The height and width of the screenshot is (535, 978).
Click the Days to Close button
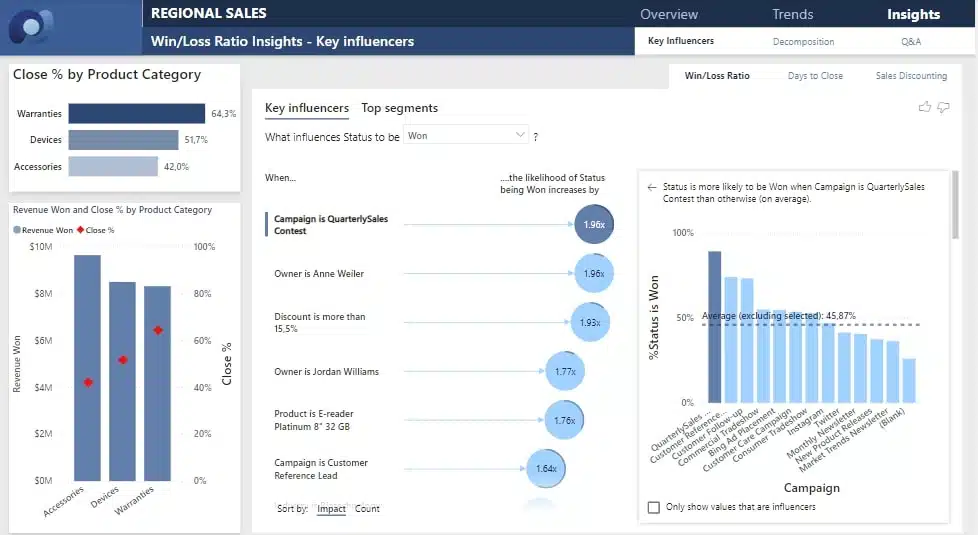(815, 76)
